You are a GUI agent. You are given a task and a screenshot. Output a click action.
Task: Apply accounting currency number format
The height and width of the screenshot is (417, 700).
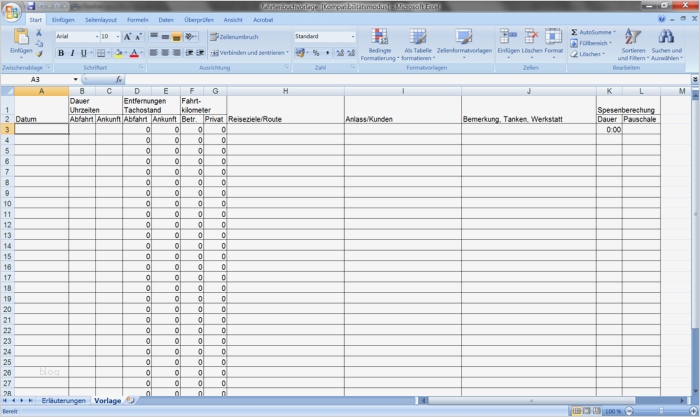[300, 53]
